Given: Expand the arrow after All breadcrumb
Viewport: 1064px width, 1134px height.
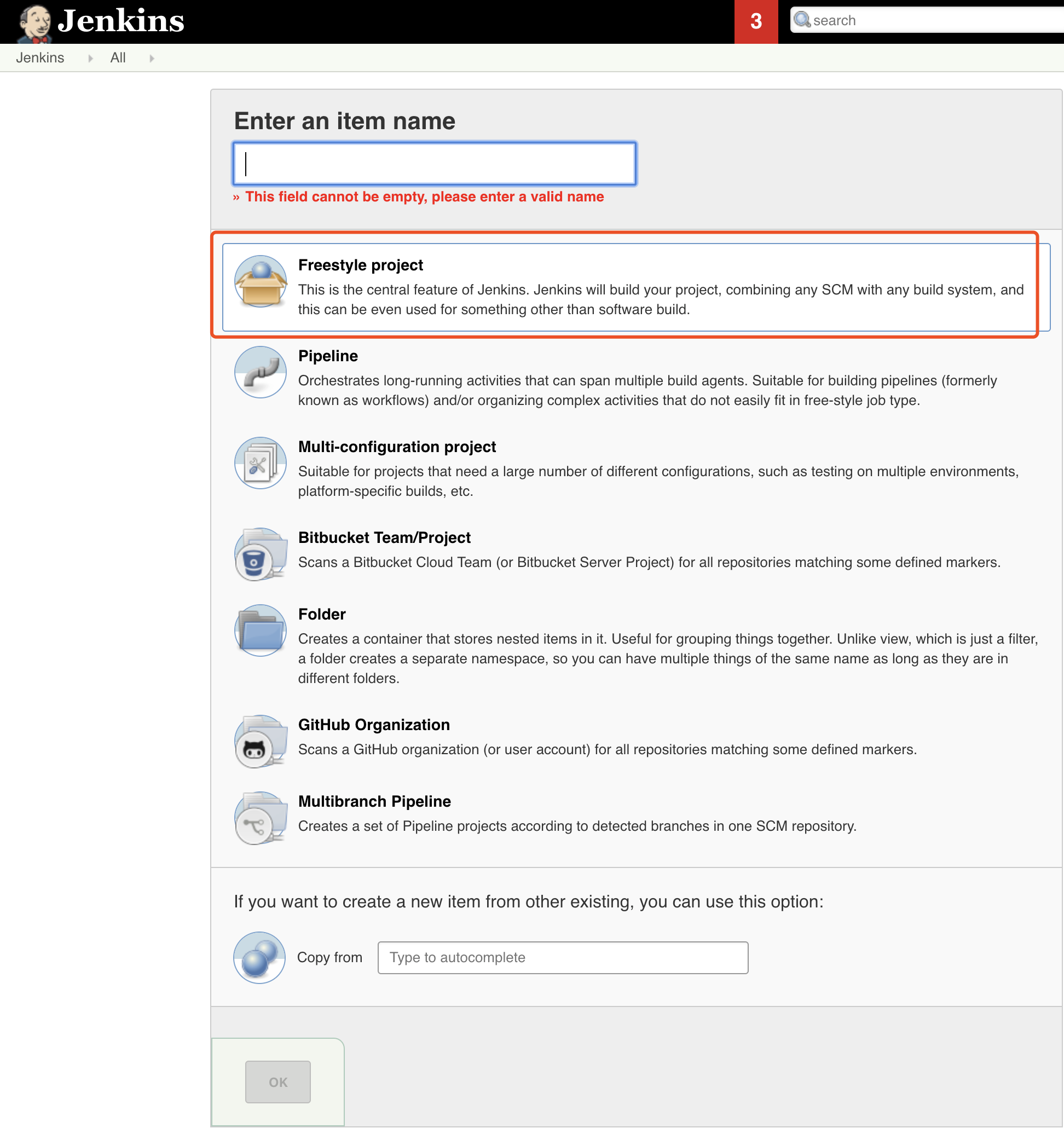Looking at the screenshot, I should (152, 58).
